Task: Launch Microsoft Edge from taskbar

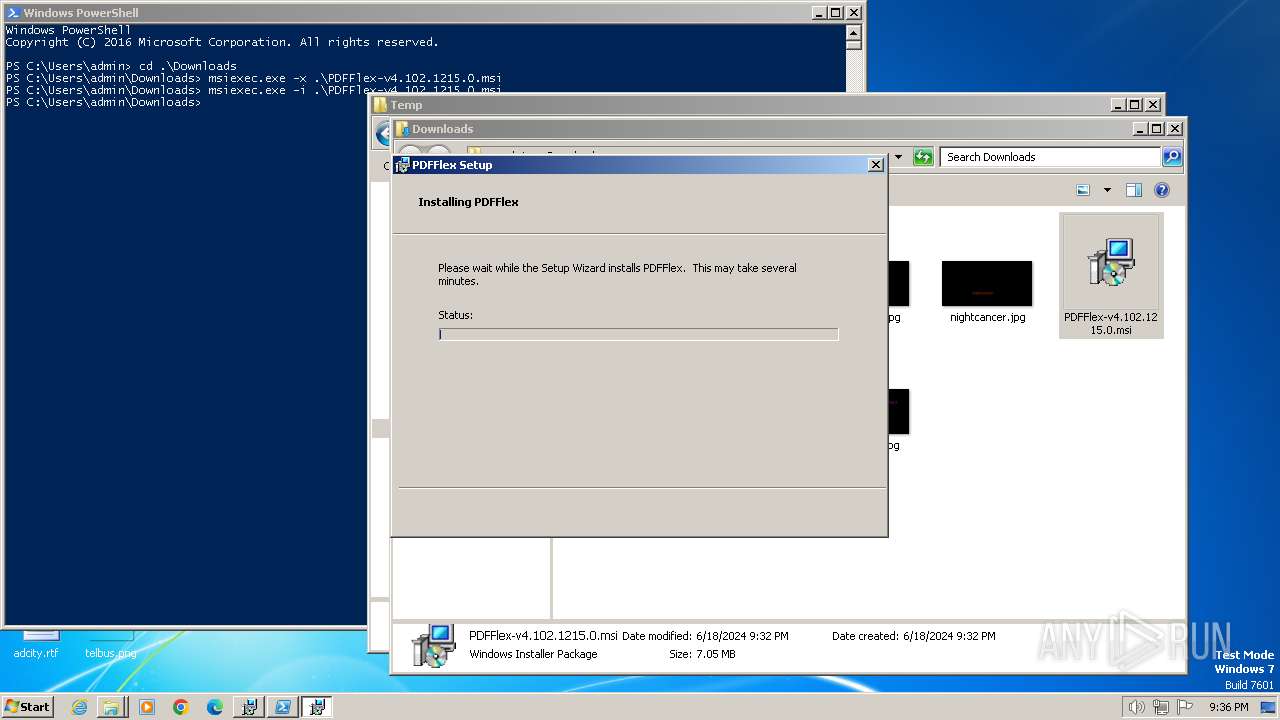Action: tap(215, 707)
